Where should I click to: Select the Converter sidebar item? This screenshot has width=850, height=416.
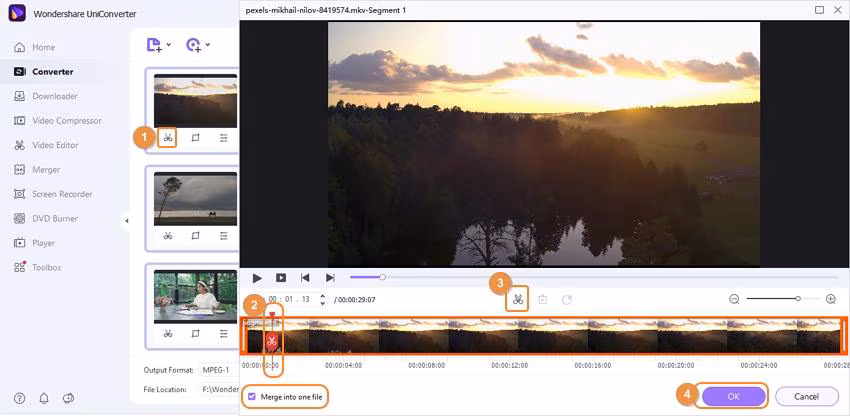(x=44, y=72)
